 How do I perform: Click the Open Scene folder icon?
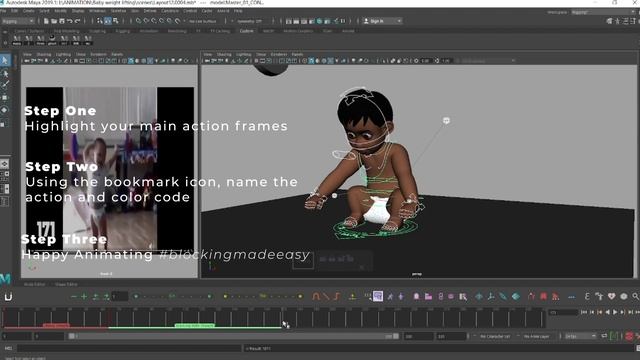pos(54,21)
